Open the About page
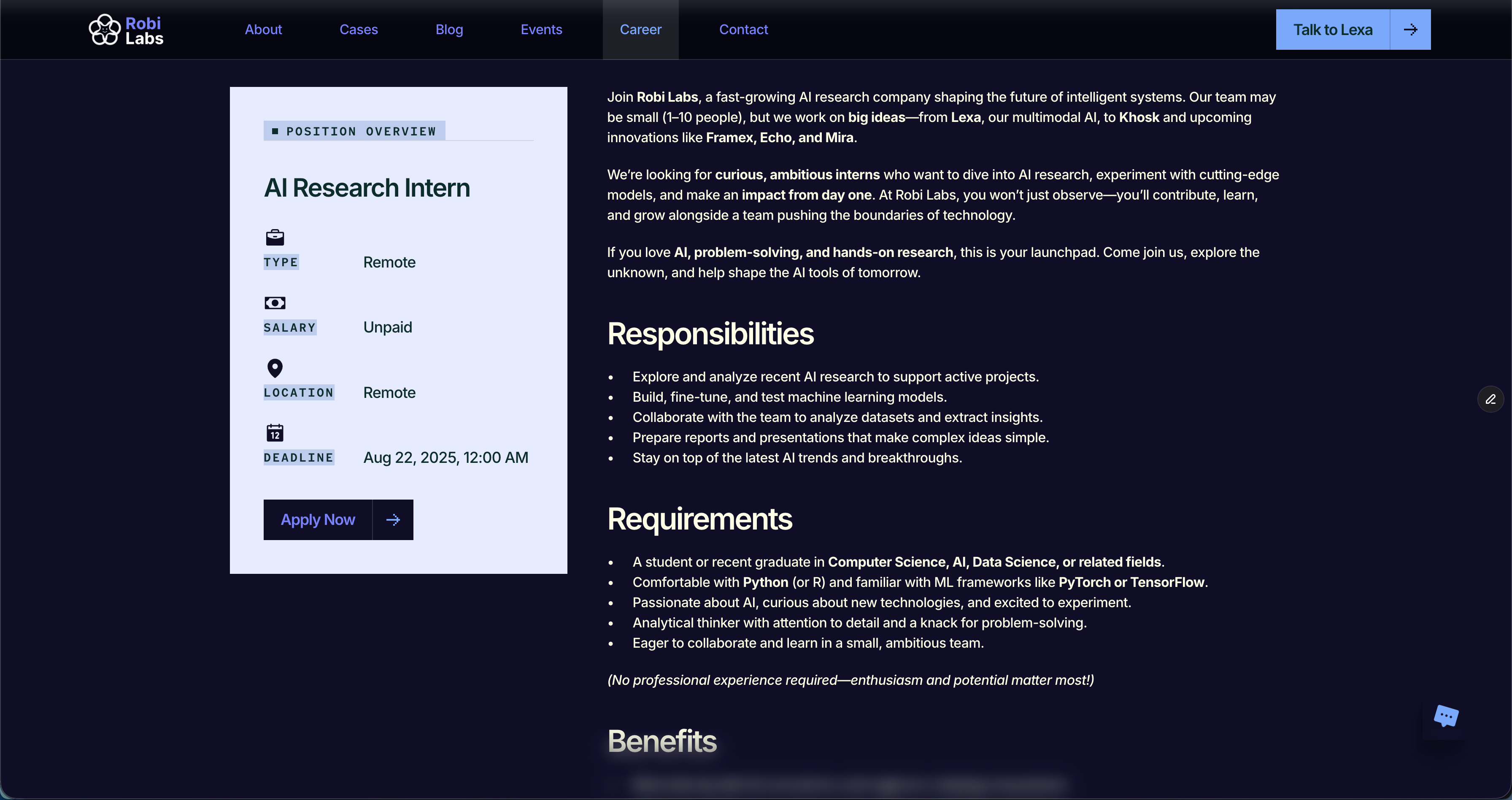 coord(263,30)
